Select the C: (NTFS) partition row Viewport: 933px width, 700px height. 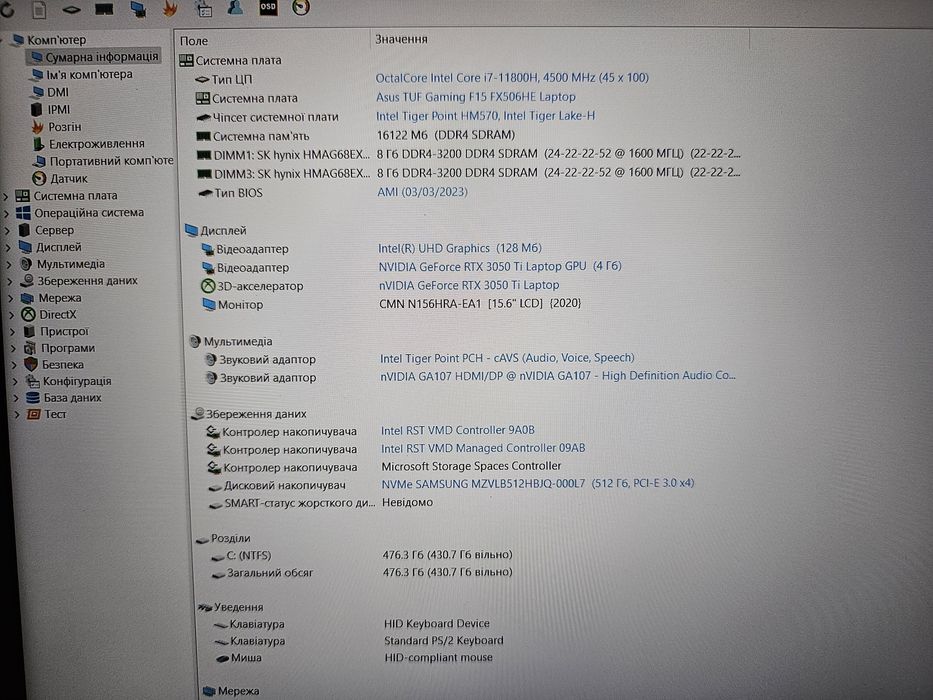[x=362, y=555]
